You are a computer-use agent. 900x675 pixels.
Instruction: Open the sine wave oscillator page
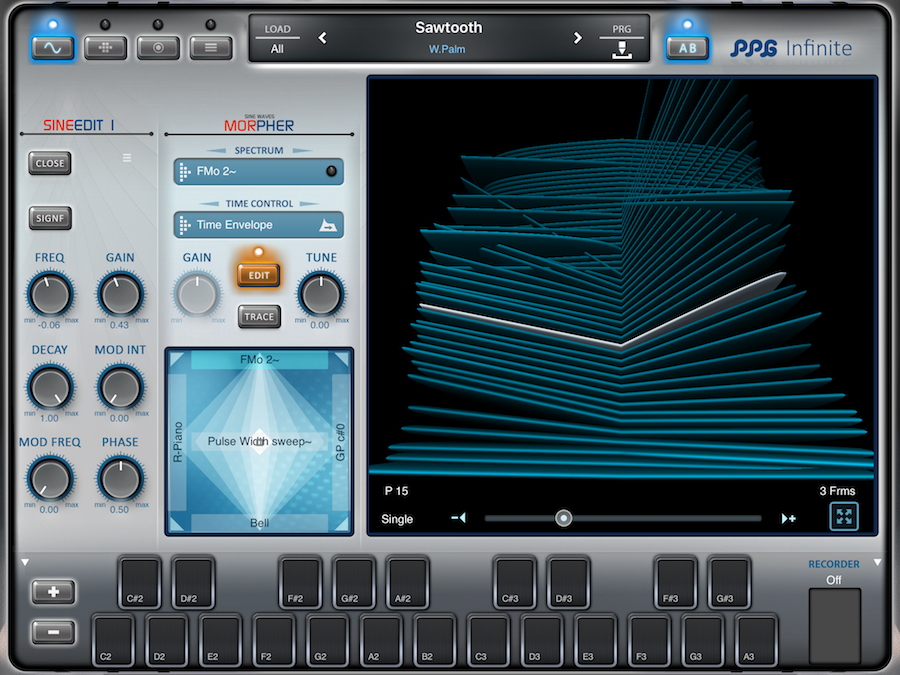pos(53,48)
